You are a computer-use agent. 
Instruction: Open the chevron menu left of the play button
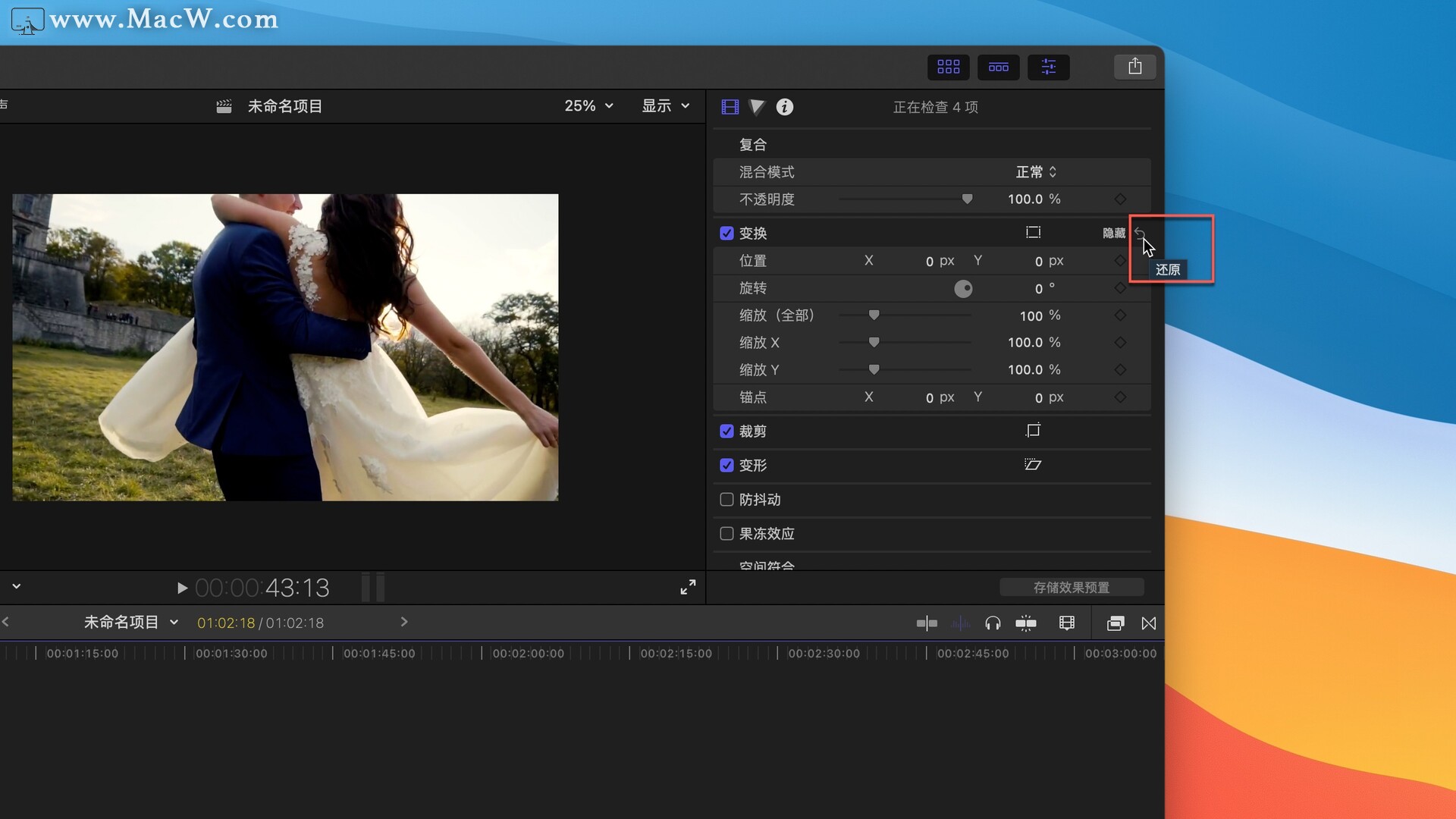pyautogui.click(x=16, y=586)
